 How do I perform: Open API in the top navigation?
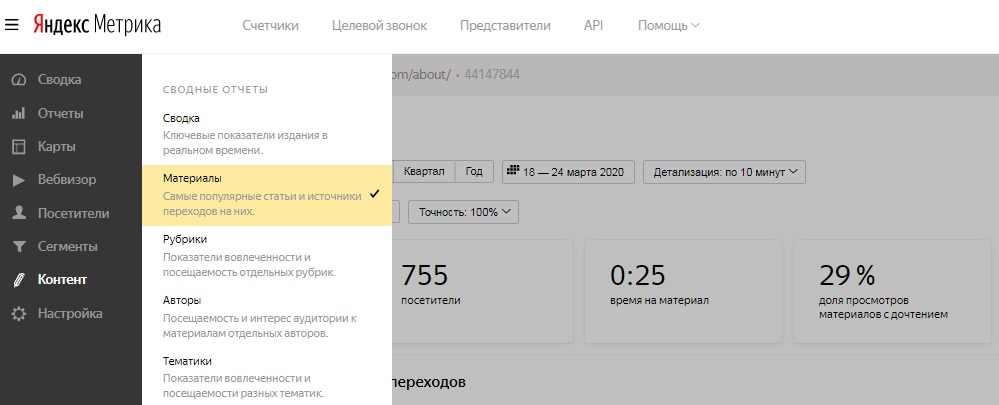tap(593, 25)
